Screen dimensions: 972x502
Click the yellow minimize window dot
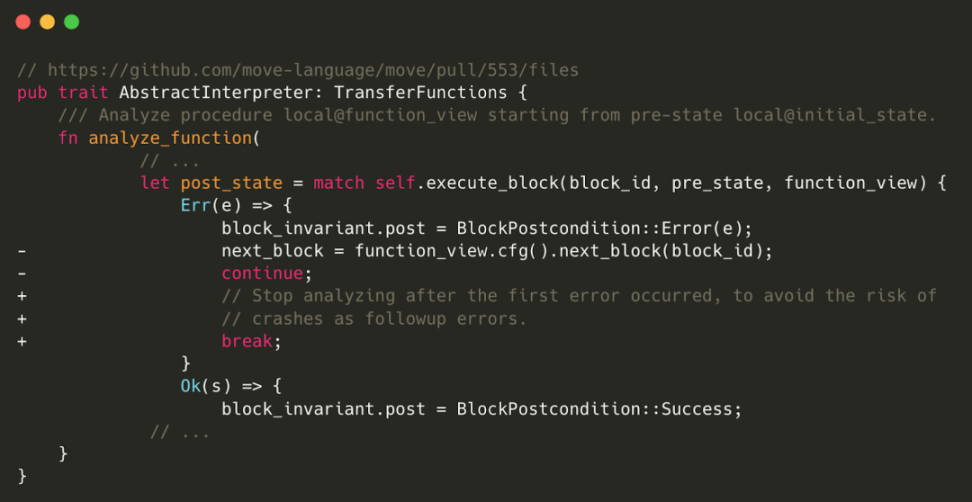(x=47, y=22)
